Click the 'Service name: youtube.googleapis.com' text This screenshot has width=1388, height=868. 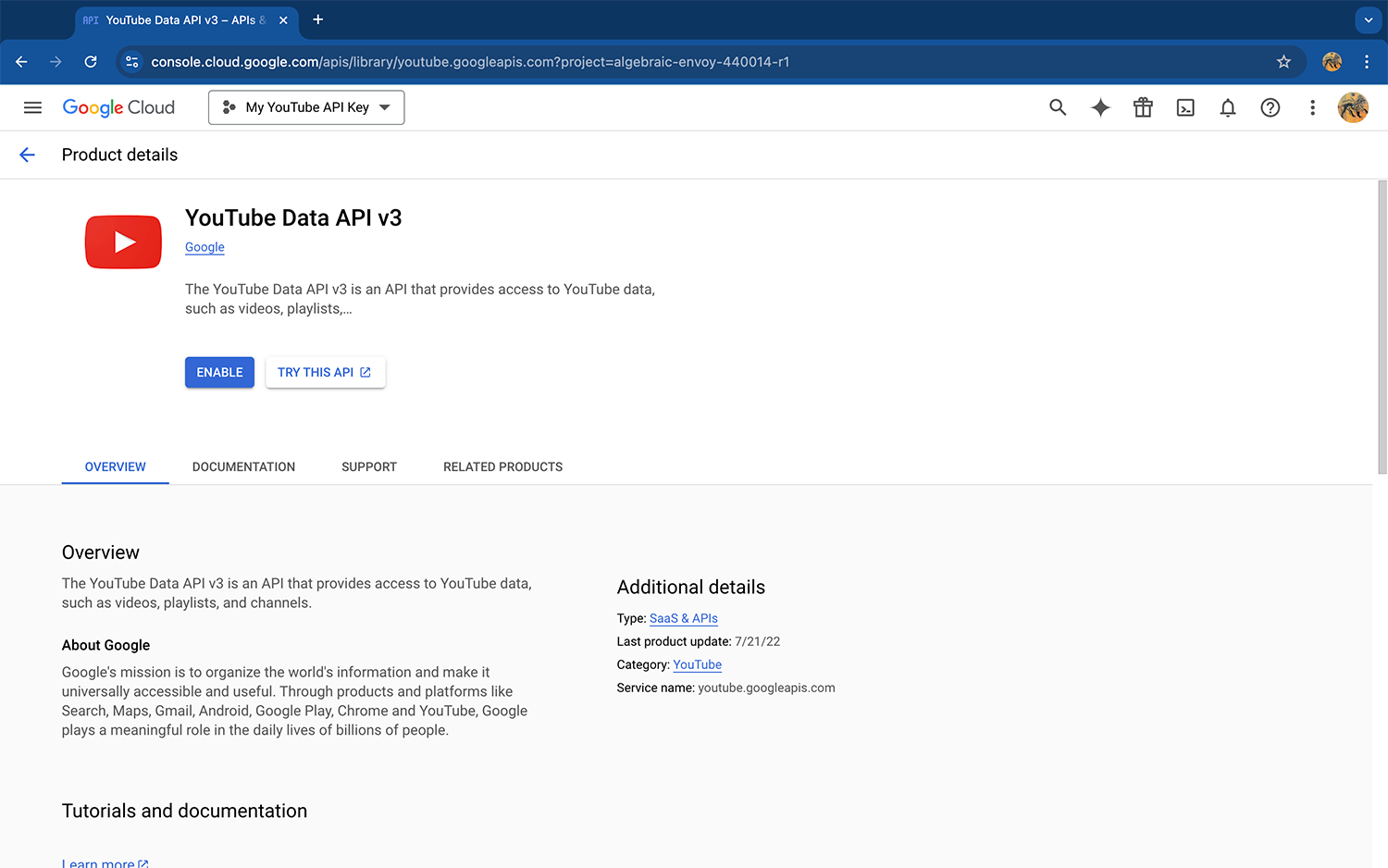point(725,688)
